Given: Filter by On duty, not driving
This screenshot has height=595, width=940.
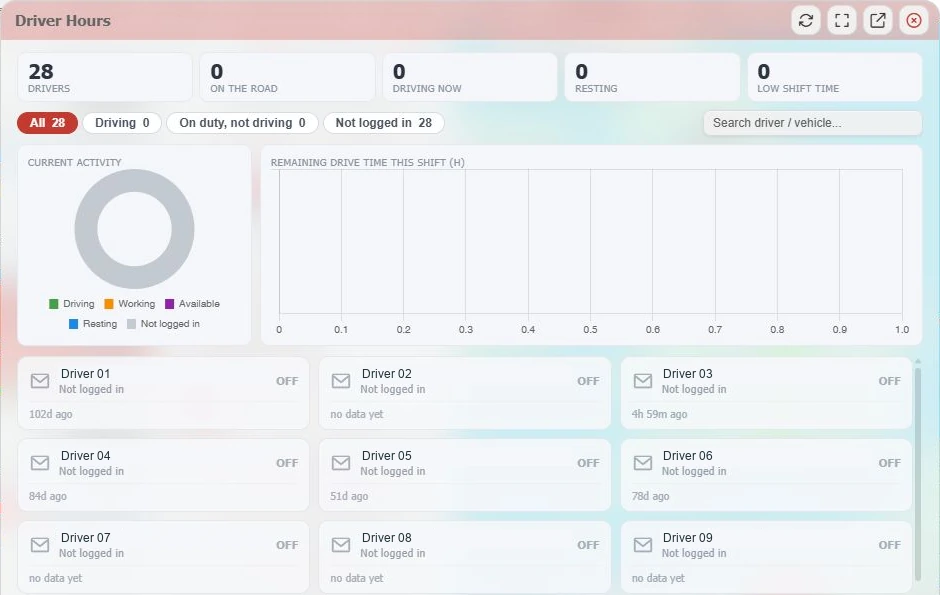Looking at the screenshot, I should [x=242, y=123].
